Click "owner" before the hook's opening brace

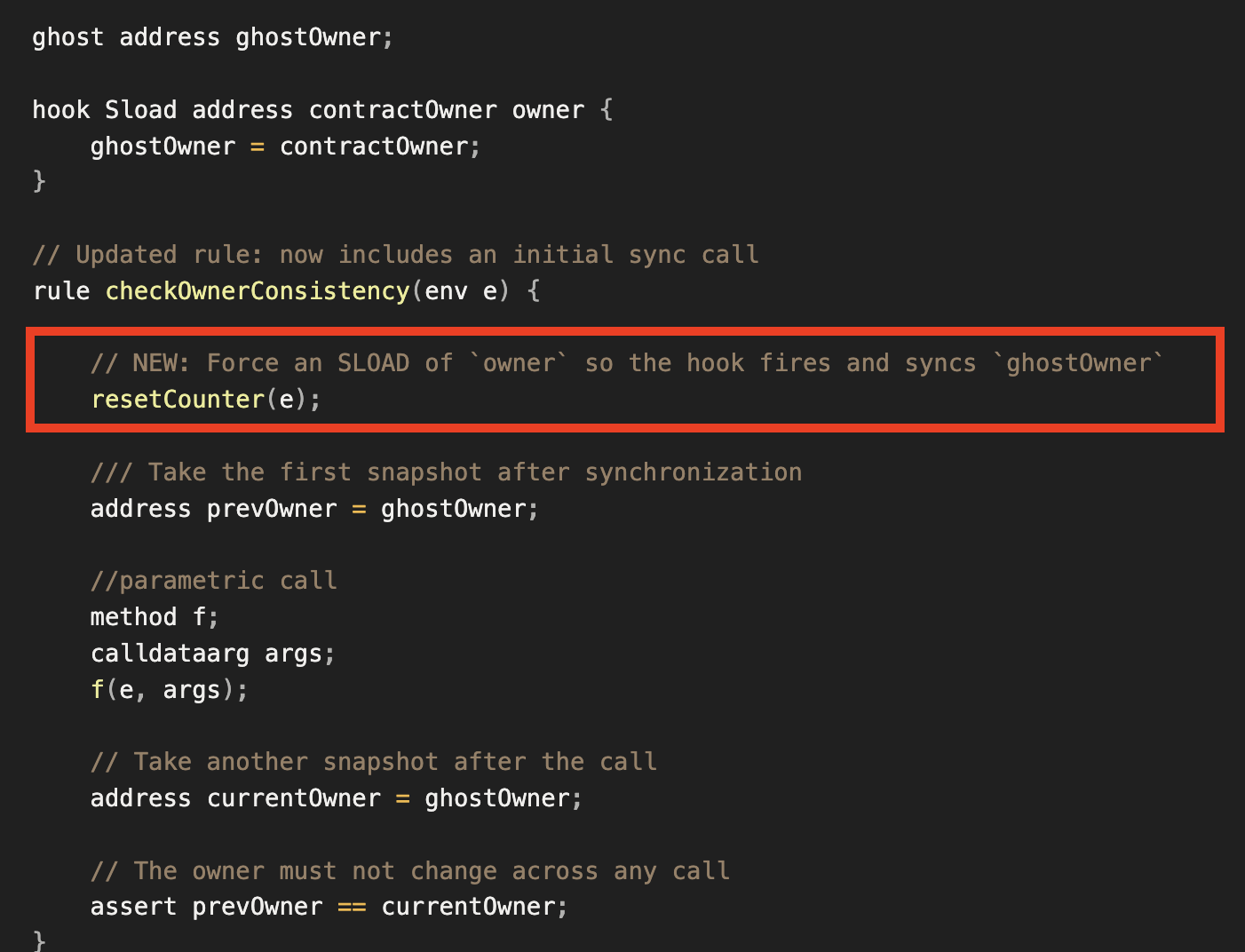[x=548, y=110]
